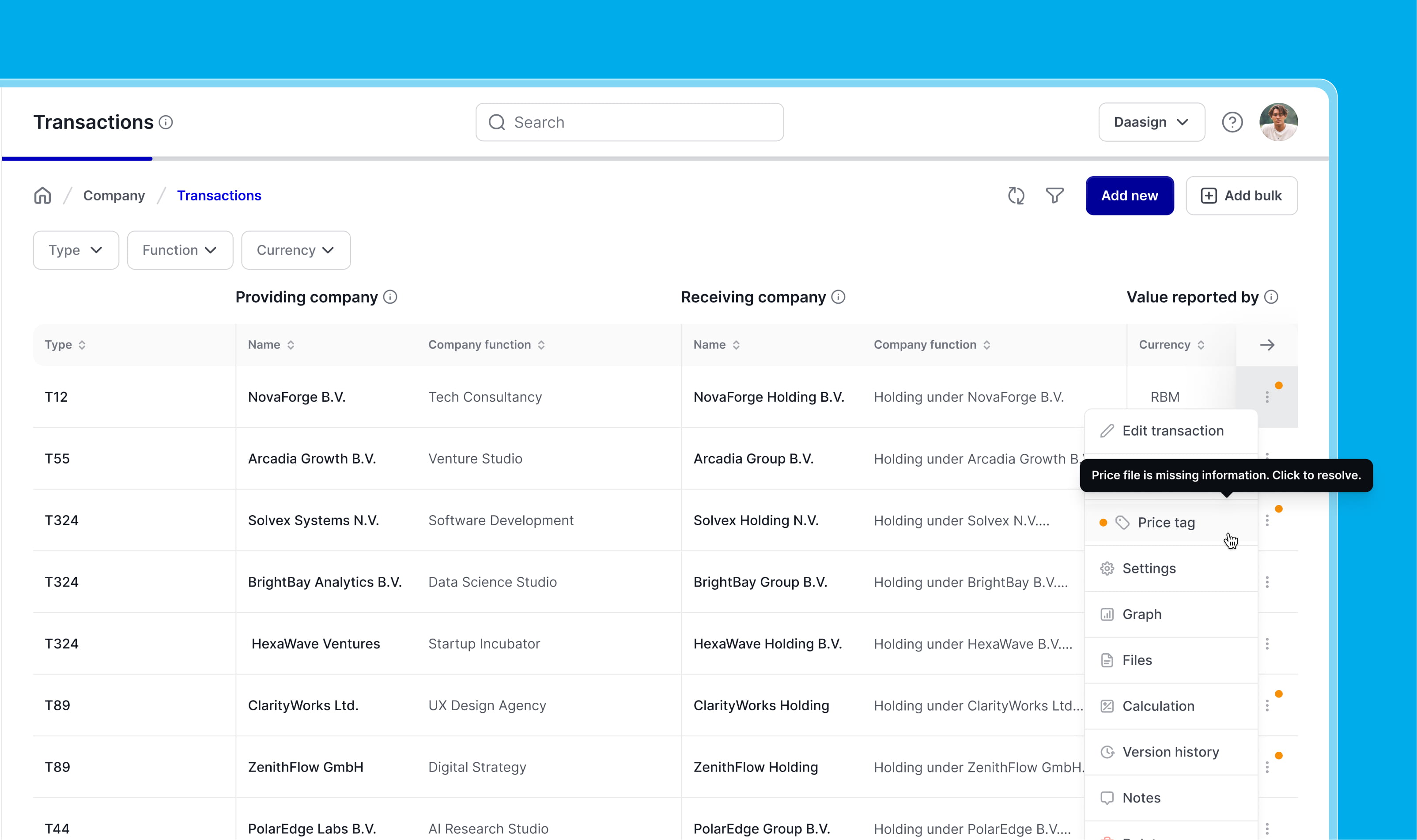1417x840 pixels.
Task: Select Price tag from context menu
Action: pyautogui.click(x=1166, y=523)
